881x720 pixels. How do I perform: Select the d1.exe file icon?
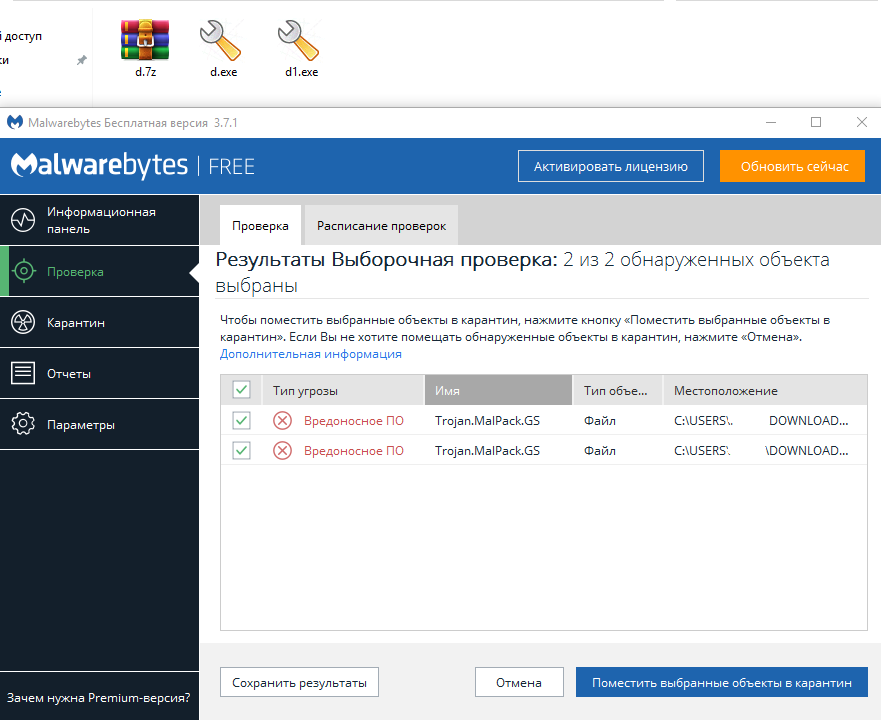point(299,40)
